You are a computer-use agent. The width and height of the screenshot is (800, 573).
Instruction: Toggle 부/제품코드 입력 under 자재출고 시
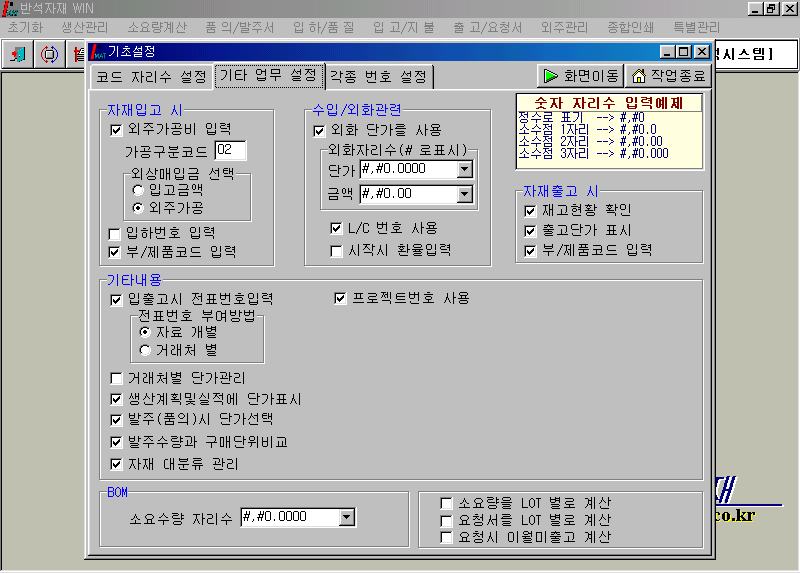pyautogui.click(x=531, y=251)
